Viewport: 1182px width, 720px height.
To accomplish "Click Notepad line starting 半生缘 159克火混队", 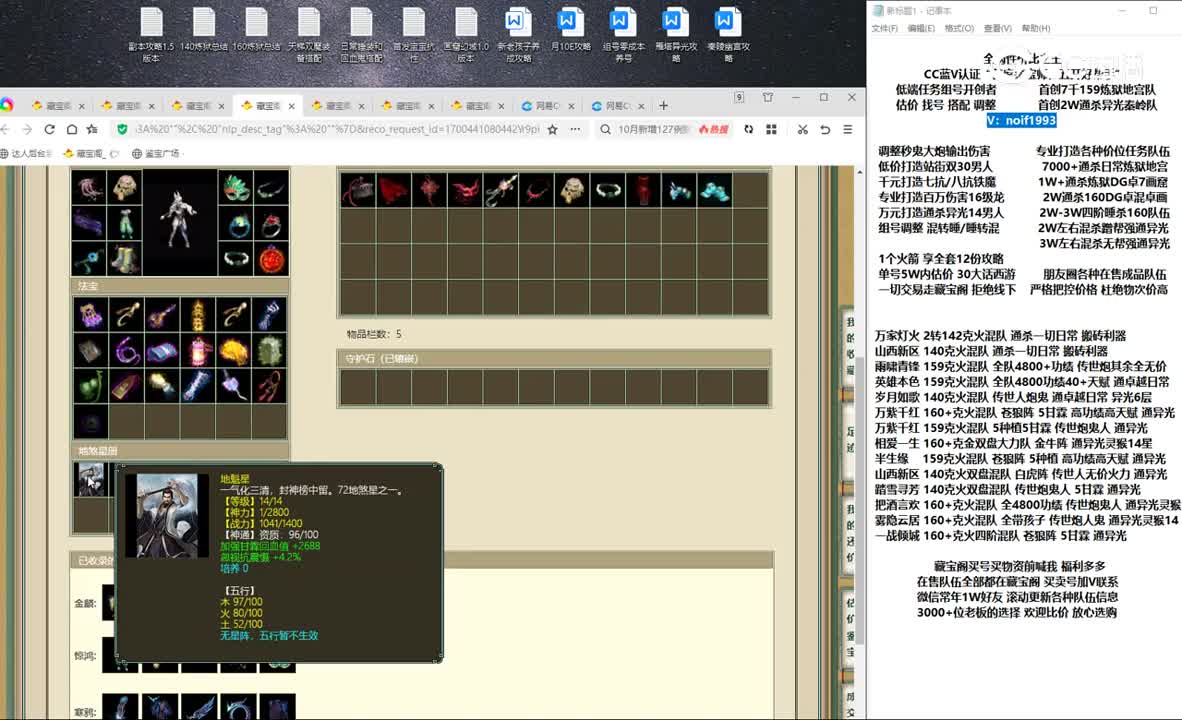I will 1021,458.
